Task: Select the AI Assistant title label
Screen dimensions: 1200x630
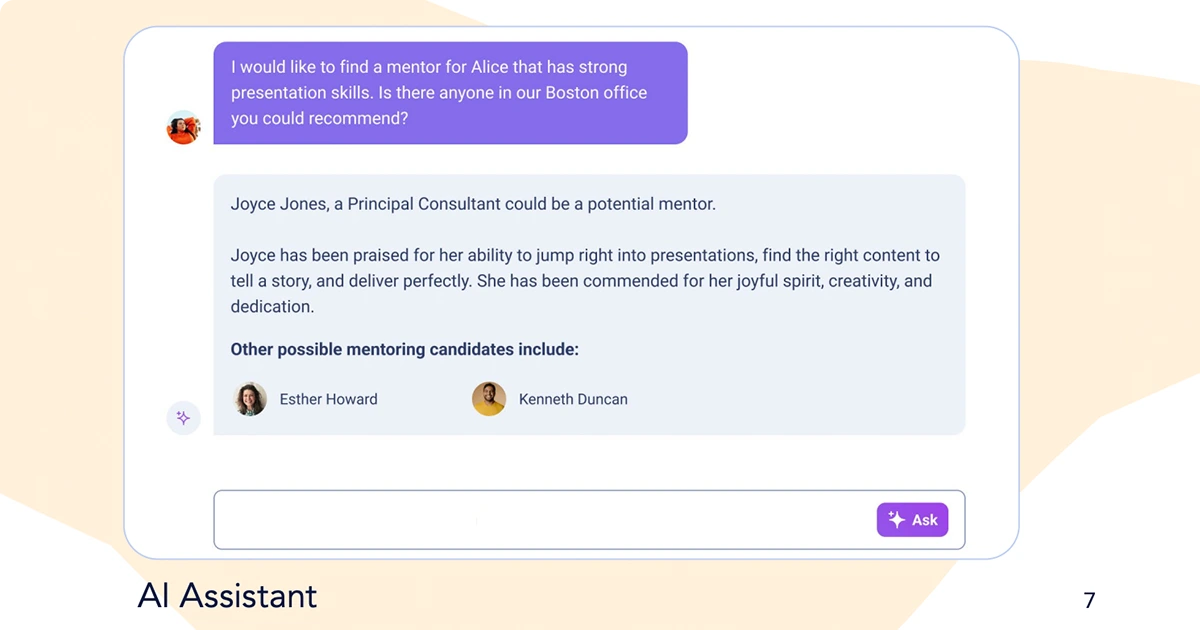Action: [227, 595]
